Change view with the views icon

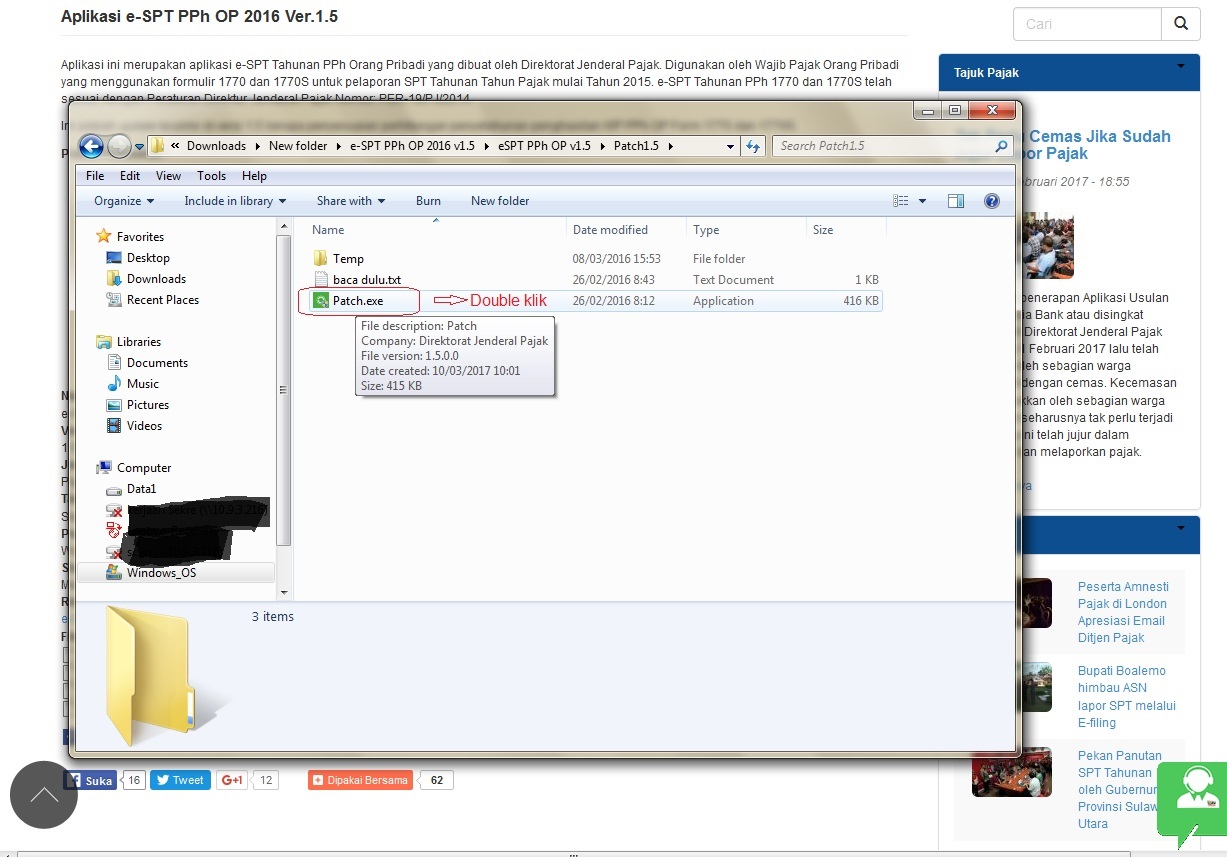tap(900, 201)
